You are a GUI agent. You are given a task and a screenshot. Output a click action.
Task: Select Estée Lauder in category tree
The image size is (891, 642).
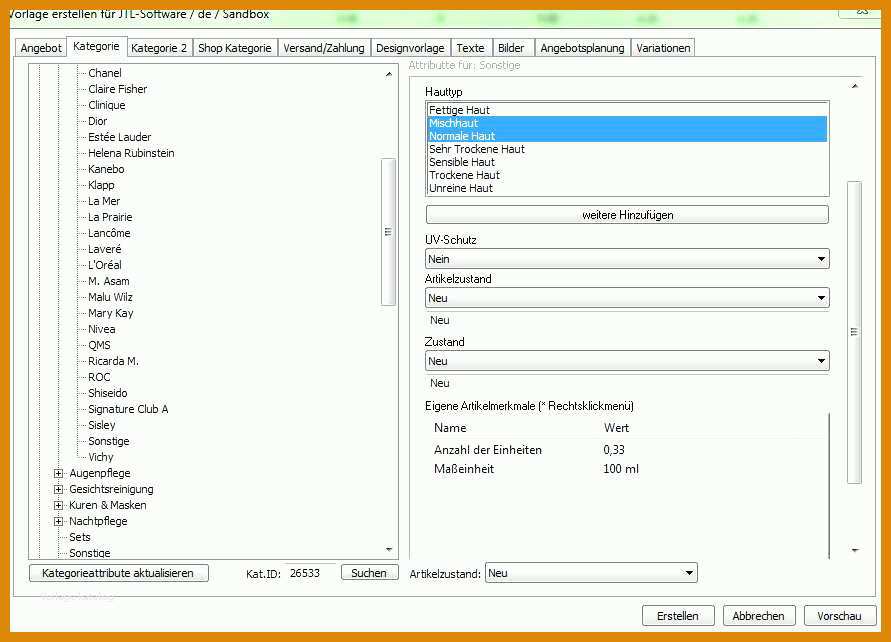point(119,136)
